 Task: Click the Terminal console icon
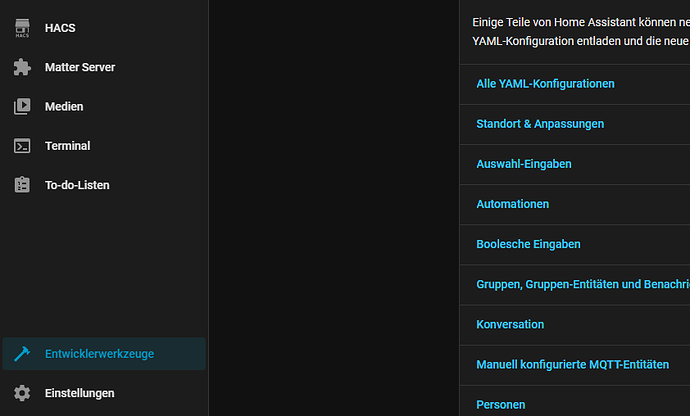(x=22, y=146)
